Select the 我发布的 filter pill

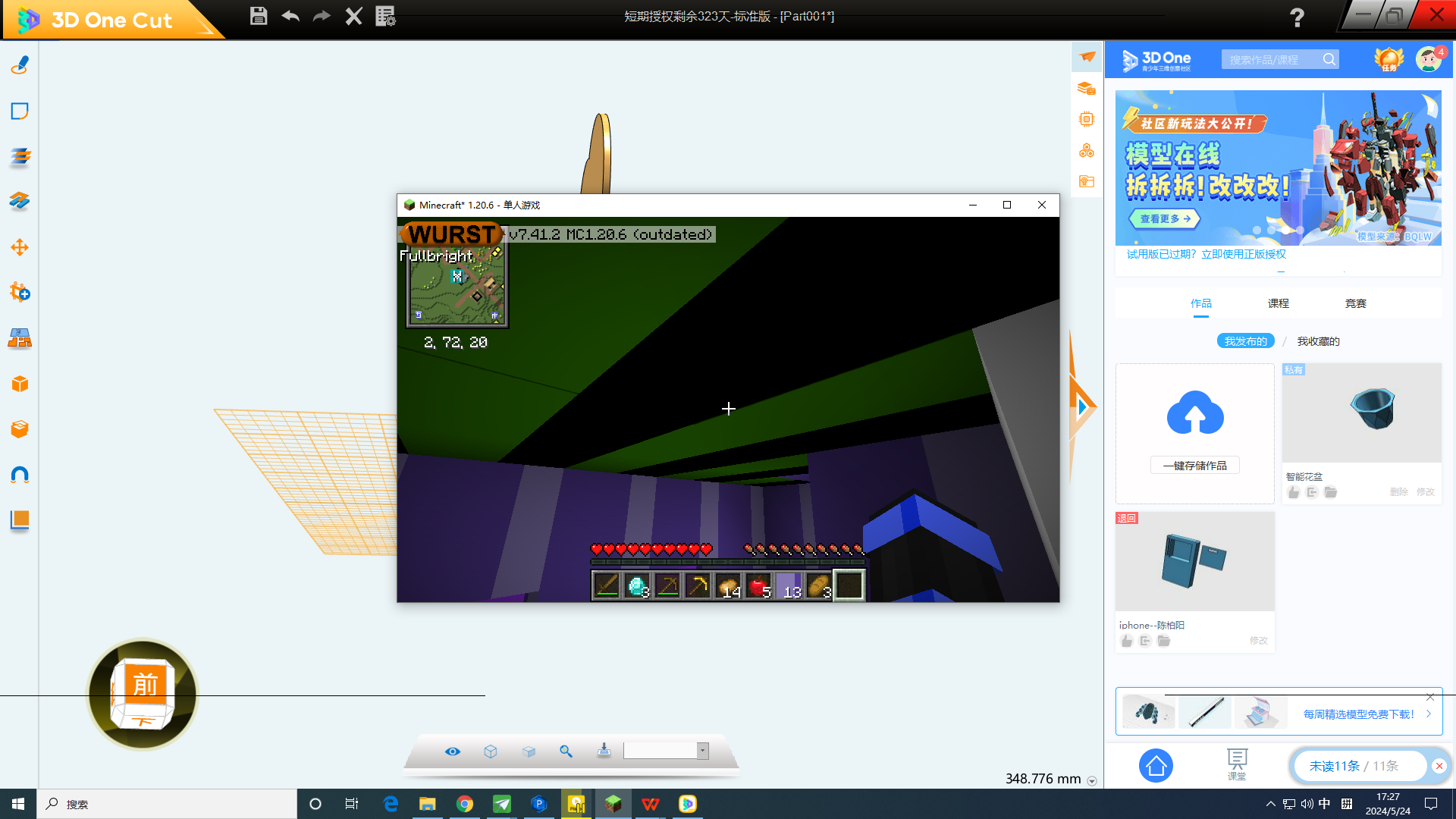[x=1245, y=341]
